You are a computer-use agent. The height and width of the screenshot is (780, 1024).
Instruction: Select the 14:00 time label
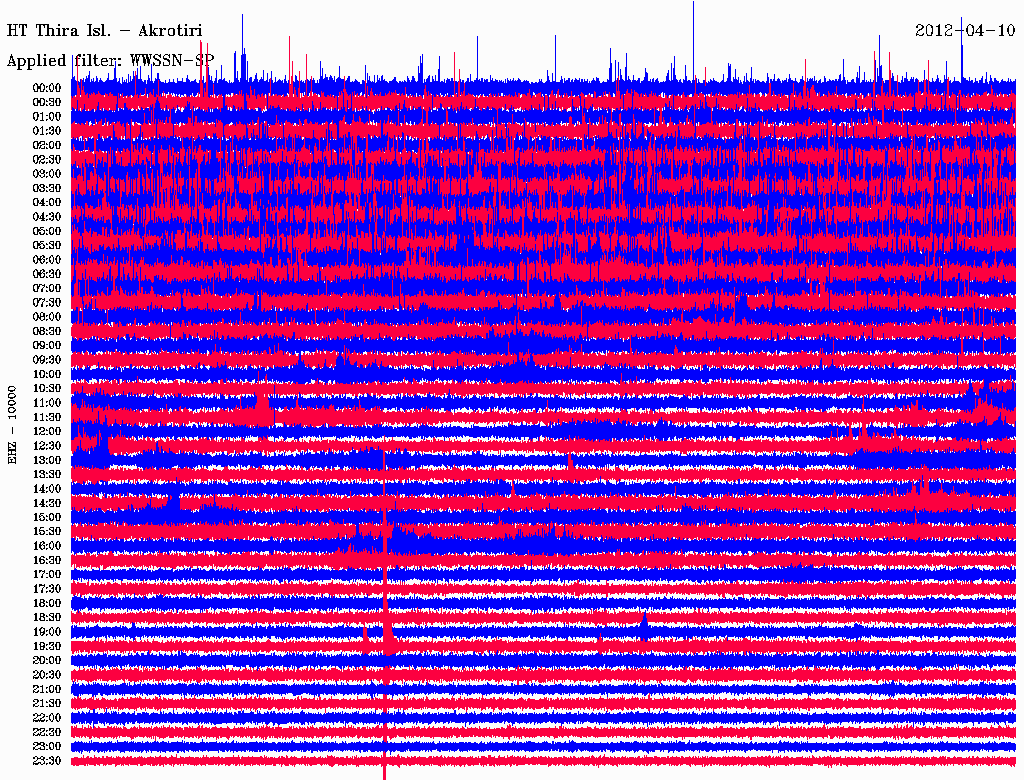[x=47, y=489]
